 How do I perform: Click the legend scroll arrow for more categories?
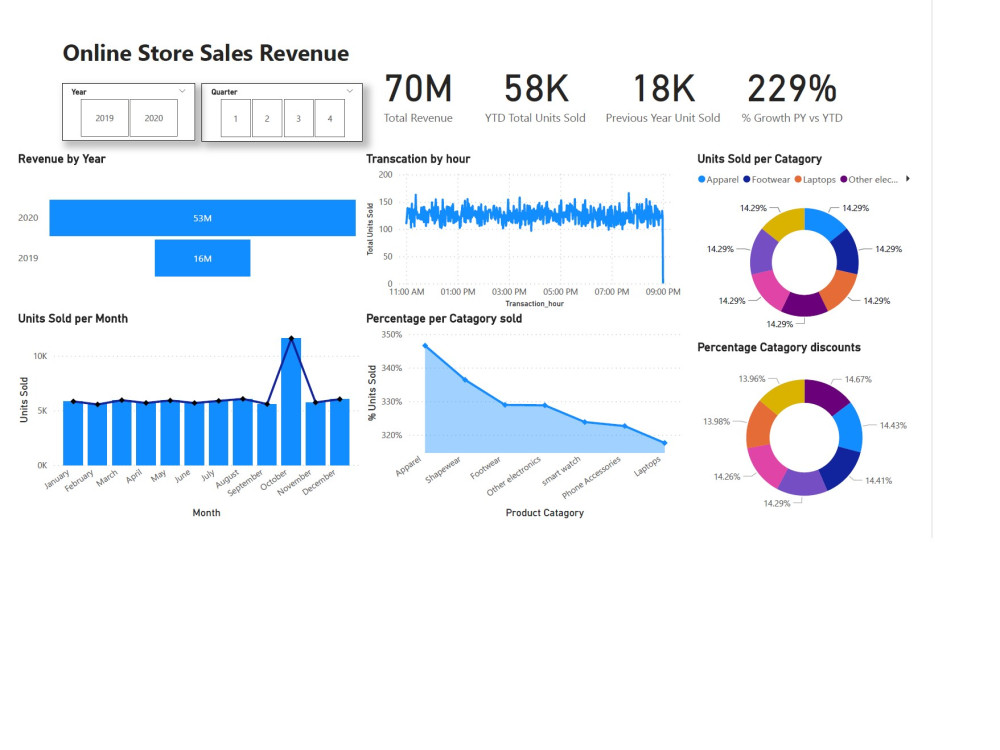point(908,179)
